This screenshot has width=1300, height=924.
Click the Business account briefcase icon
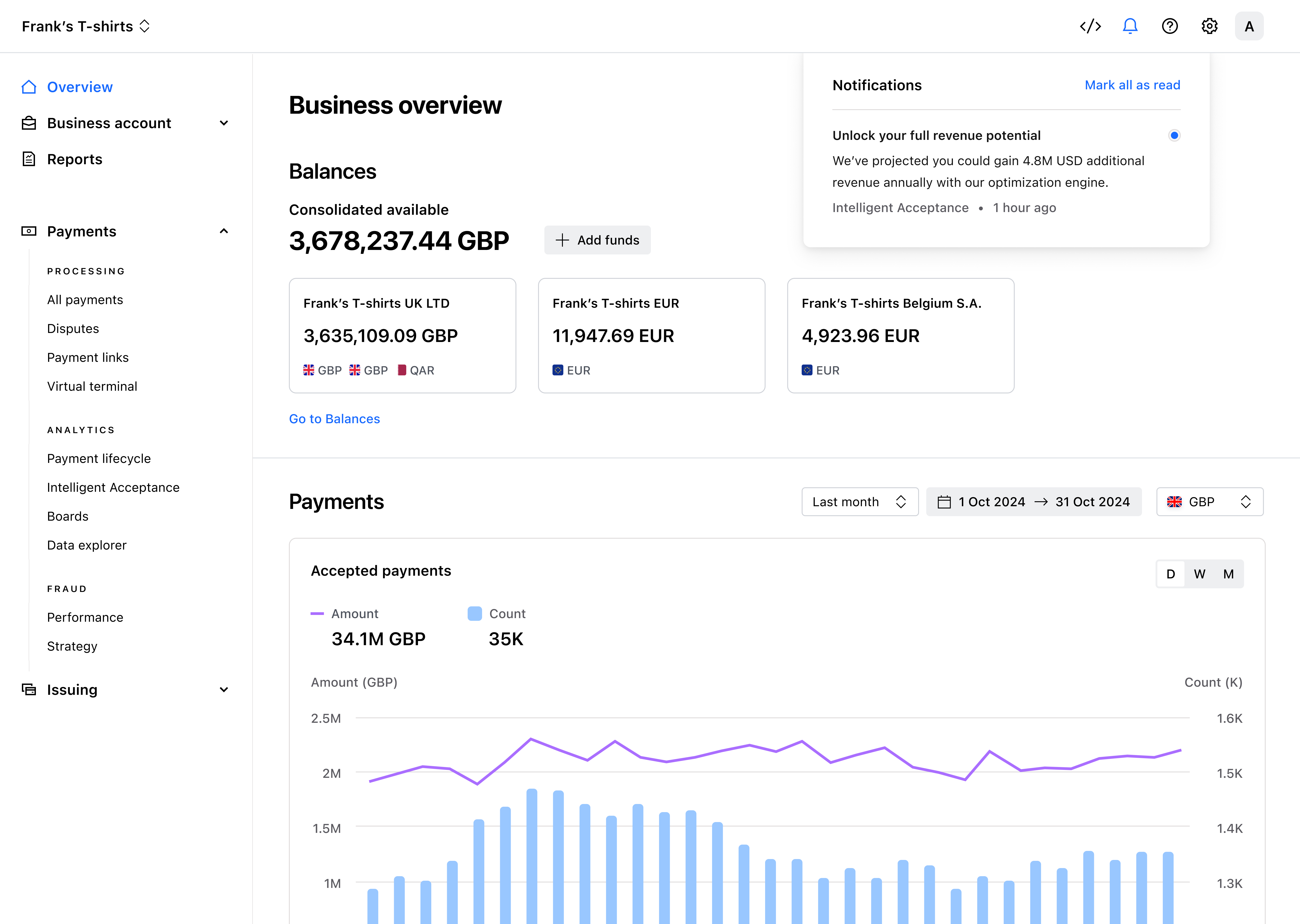[x=29, y=123]
